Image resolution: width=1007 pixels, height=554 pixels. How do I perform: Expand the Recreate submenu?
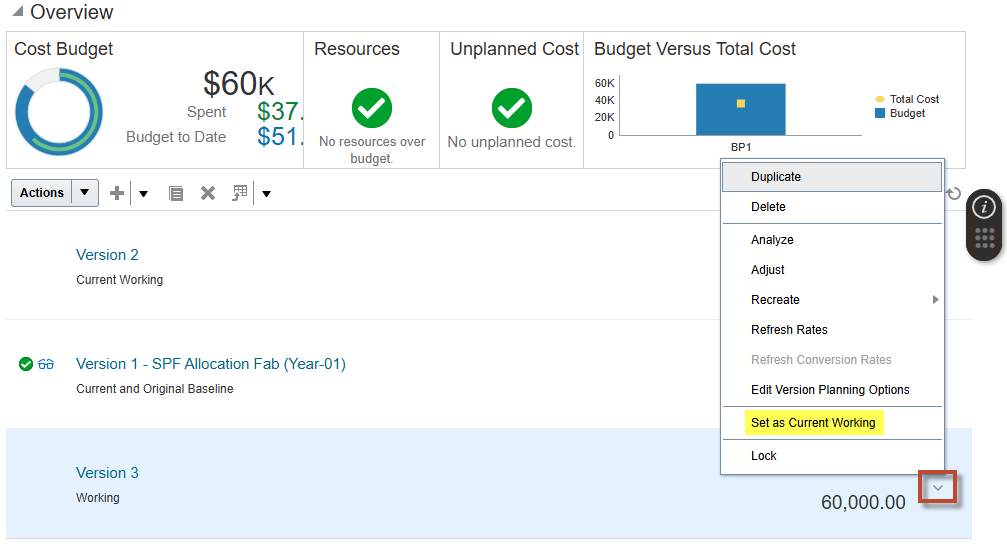tap(832, 300)
